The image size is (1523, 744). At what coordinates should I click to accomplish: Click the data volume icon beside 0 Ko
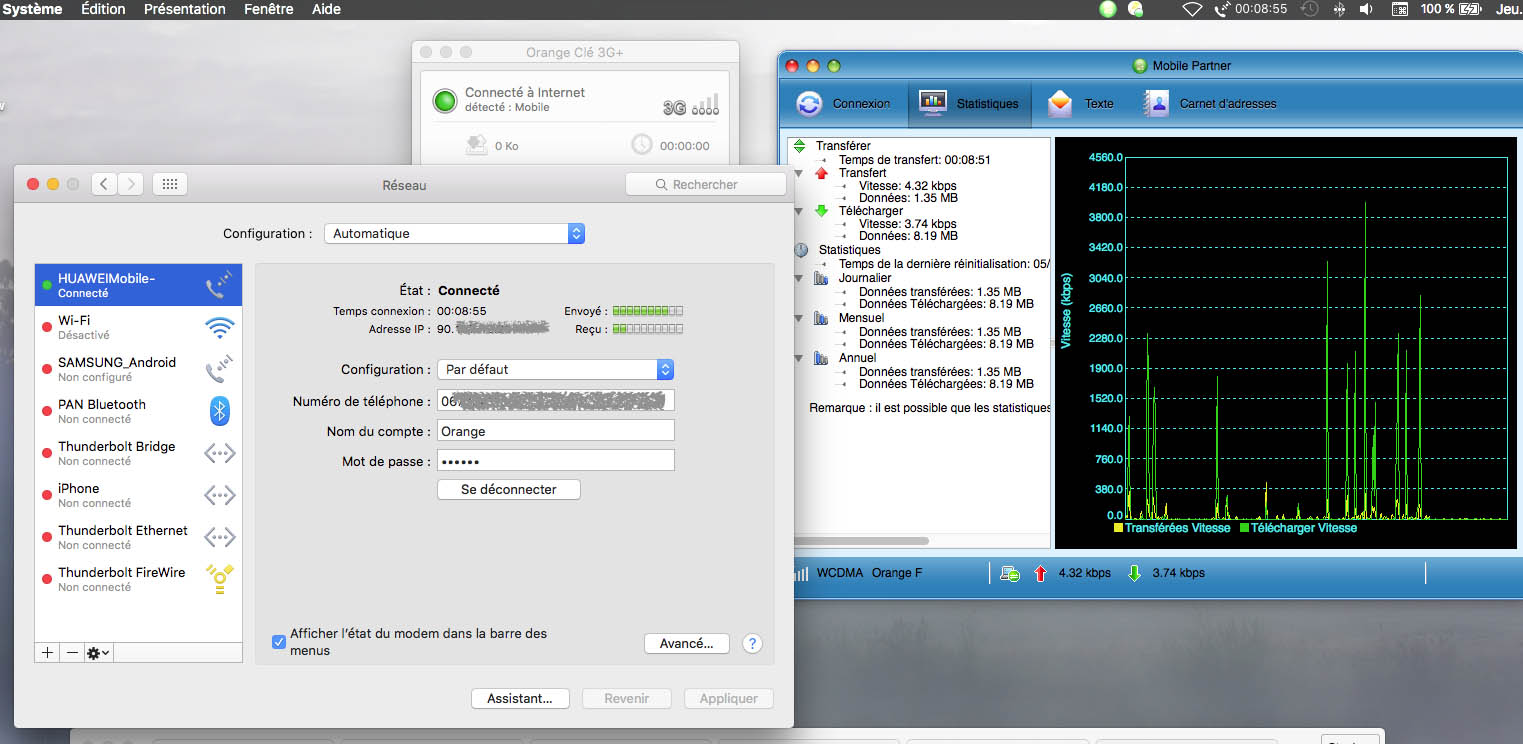click(476, 145)
